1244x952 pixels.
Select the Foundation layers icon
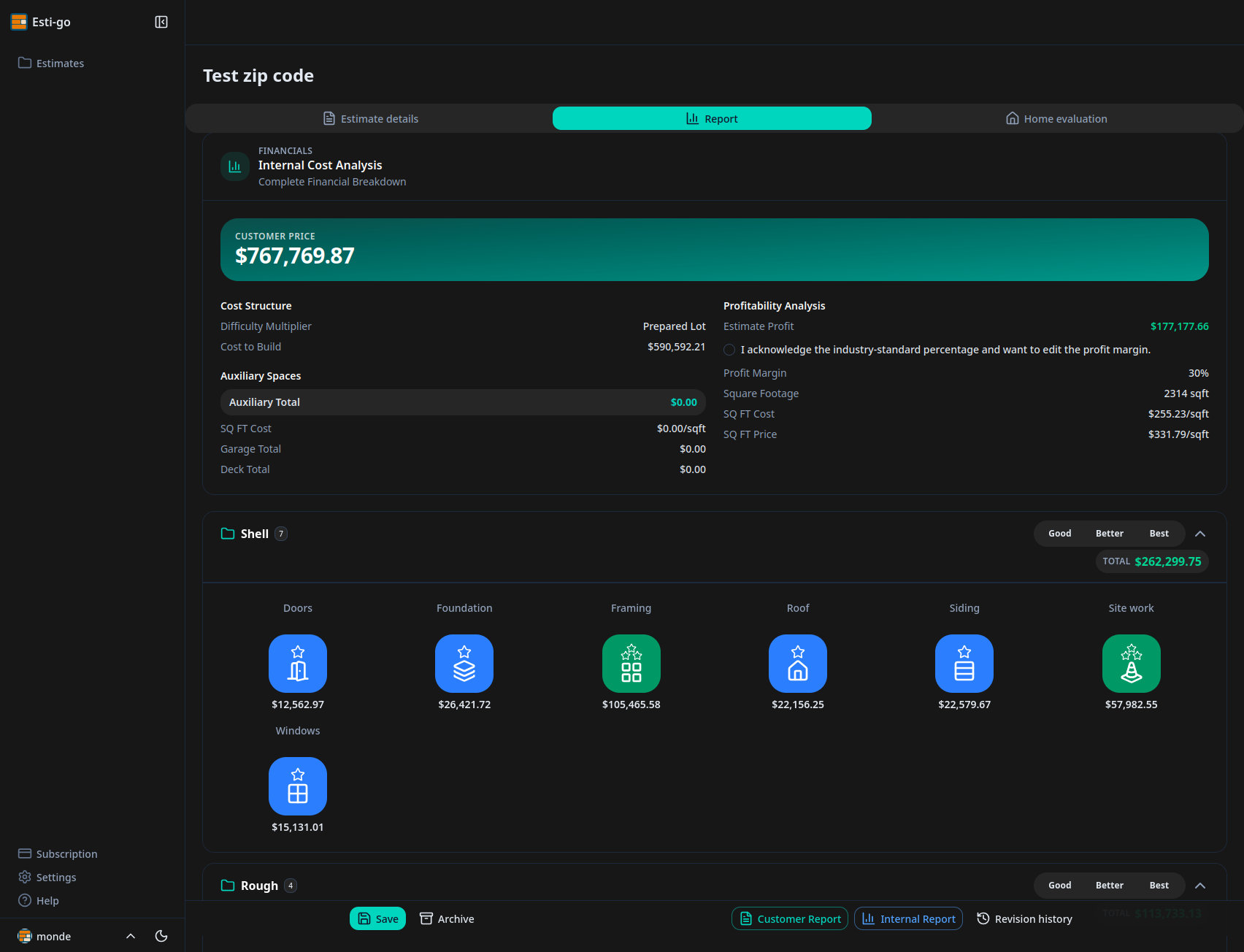(x=464, y=664)
